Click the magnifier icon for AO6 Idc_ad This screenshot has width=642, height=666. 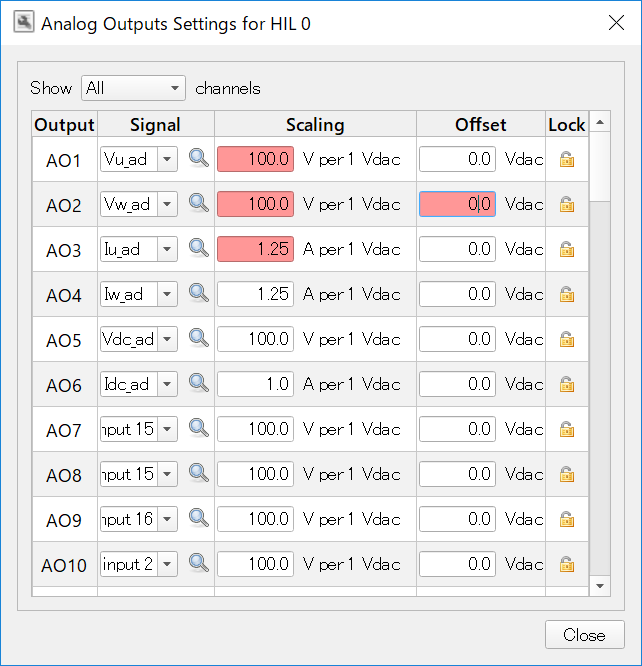click(x=199, y=383)
